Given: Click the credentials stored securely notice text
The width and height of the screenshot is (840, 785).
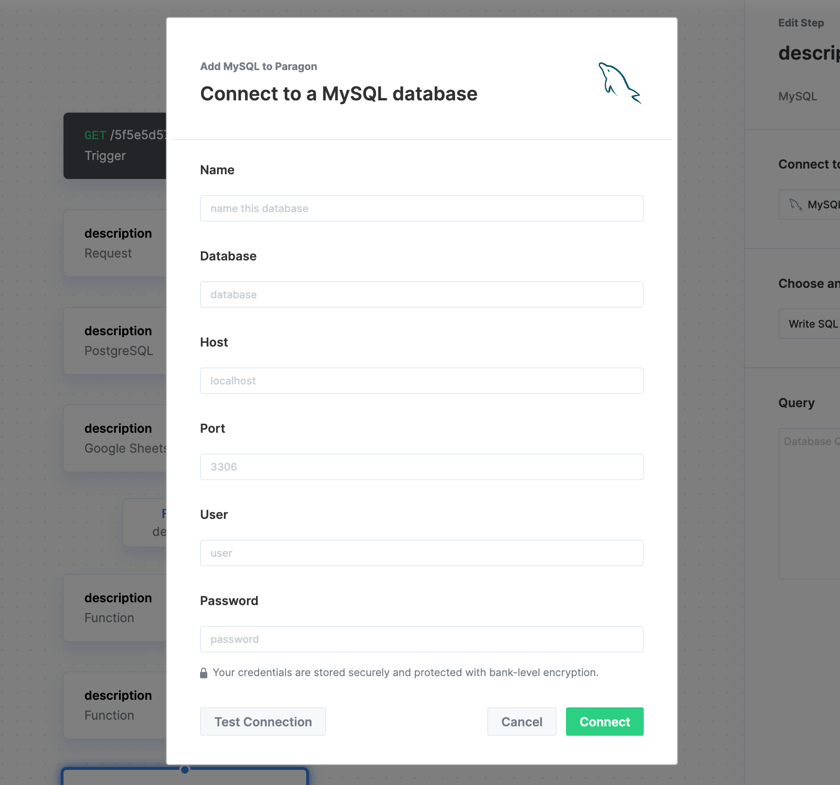Looking at the screenshot, I should [x=406, y=672].
